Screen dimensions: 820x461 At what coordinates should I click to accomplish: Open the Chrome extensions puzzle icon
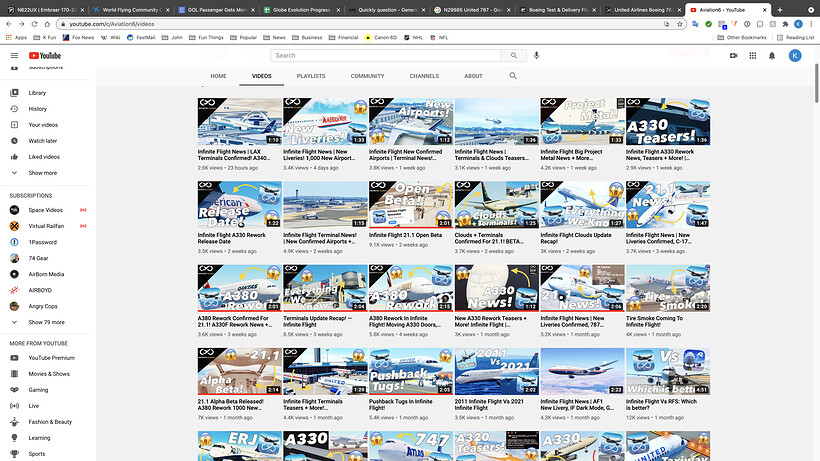[785, 24]
